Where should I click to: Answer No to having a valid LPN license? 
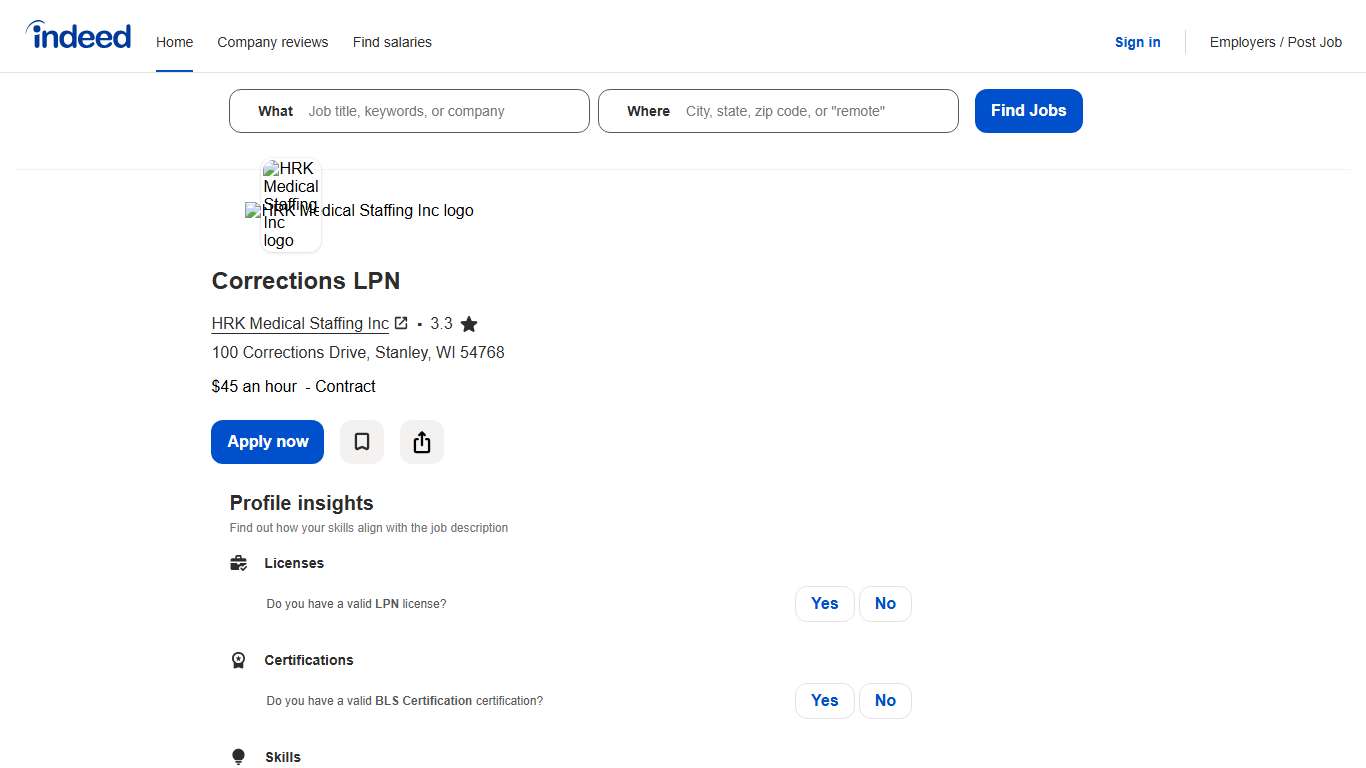pos(885,603)
